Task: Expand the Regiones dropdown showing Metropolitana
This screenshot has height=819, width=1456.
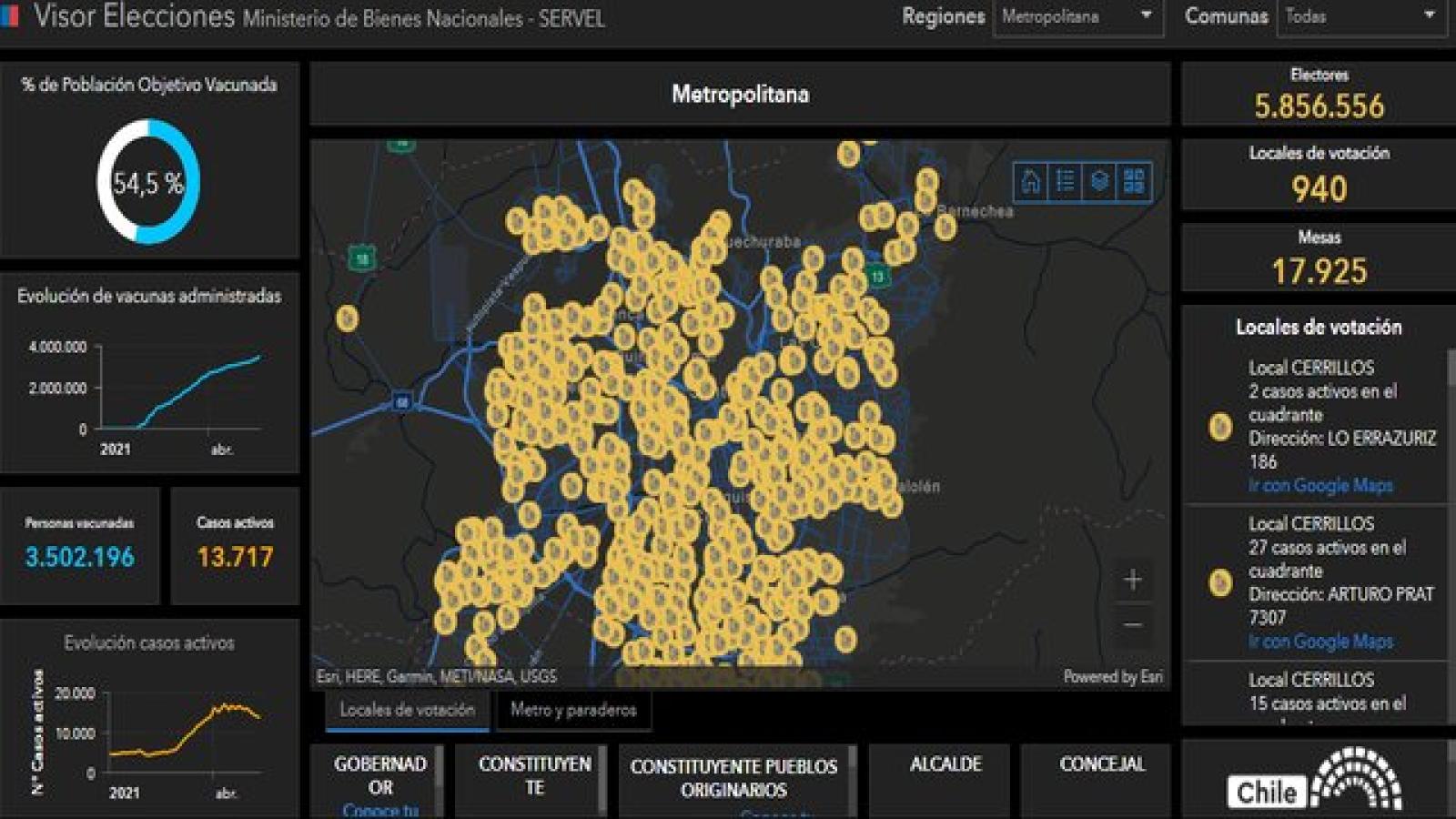Action: (x=1077, y=16)
